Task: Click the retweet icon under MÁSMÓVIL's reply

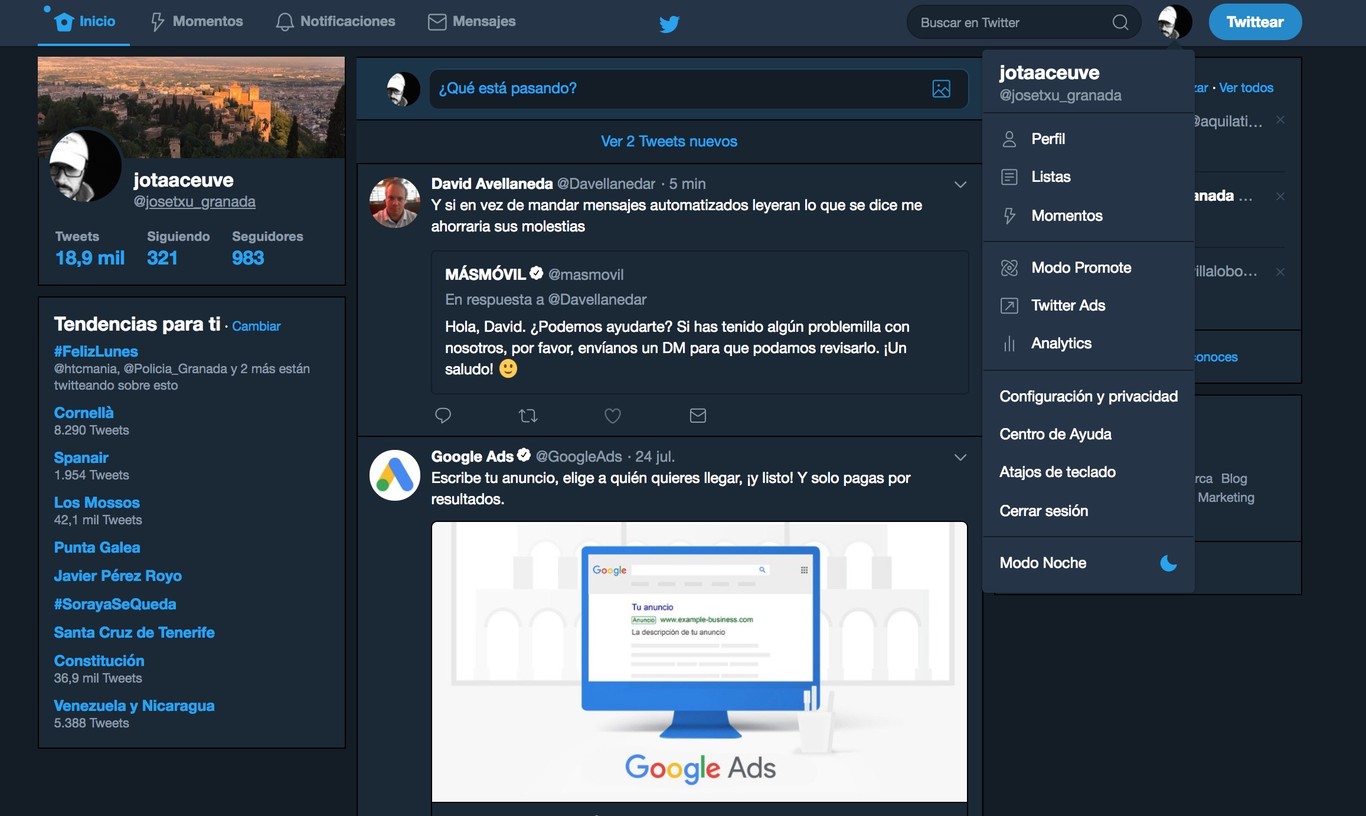Action: pos(528,415)
